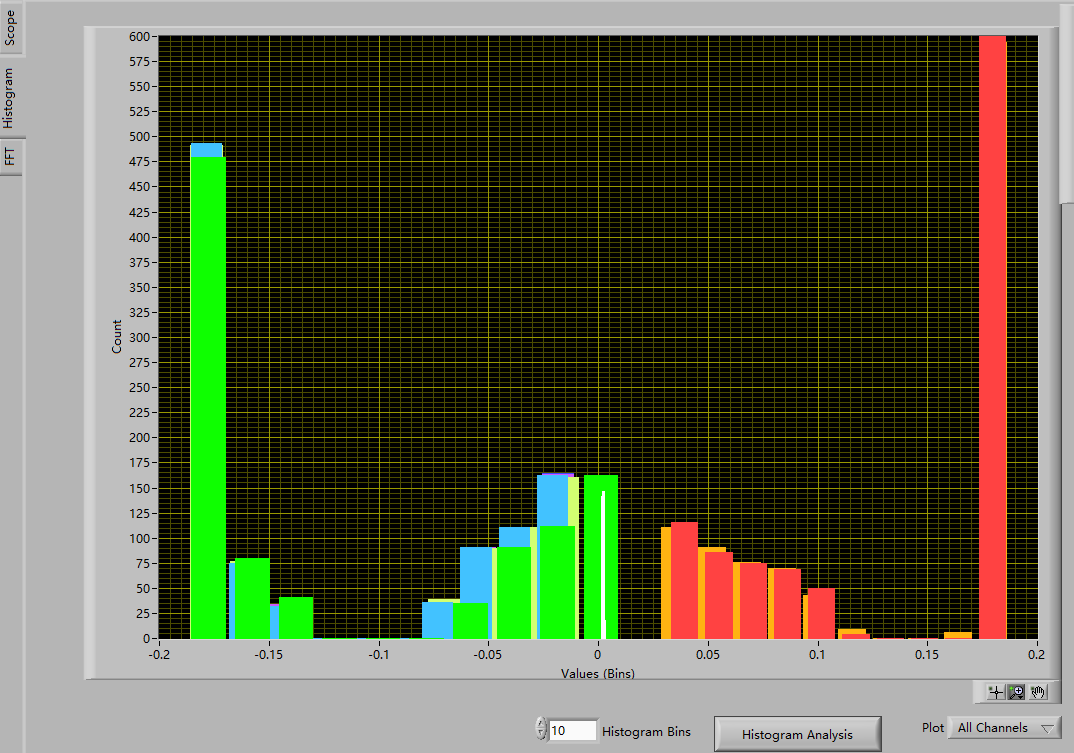Switch to the Scope tab
Screen dimensions: 1074x753
pos(10,28)
